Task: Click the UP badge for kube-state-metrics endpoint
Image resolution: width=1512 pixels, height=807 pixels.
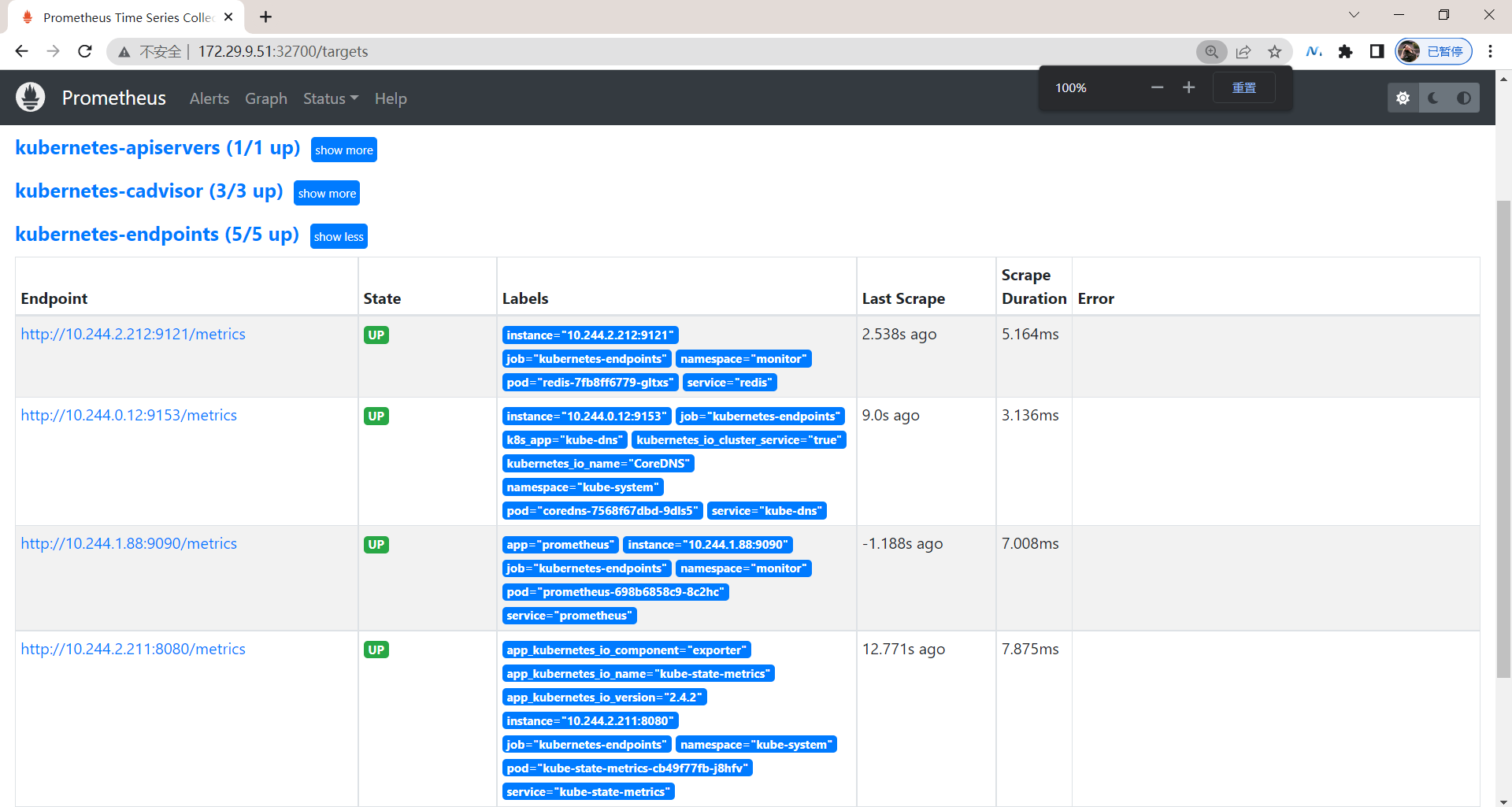Action: point(376,650)
